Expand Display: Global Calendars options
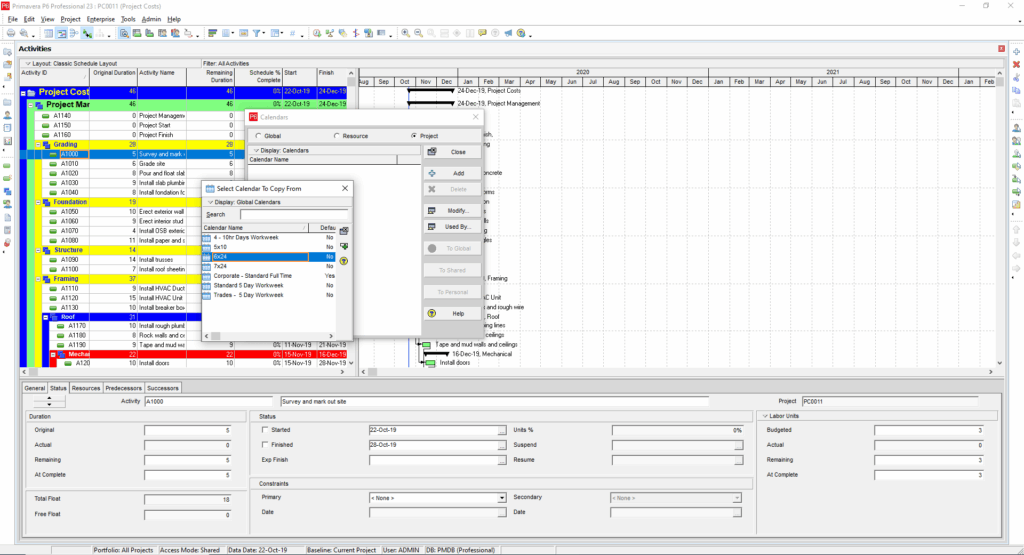The image size is (1024, 555). [210, 202]
